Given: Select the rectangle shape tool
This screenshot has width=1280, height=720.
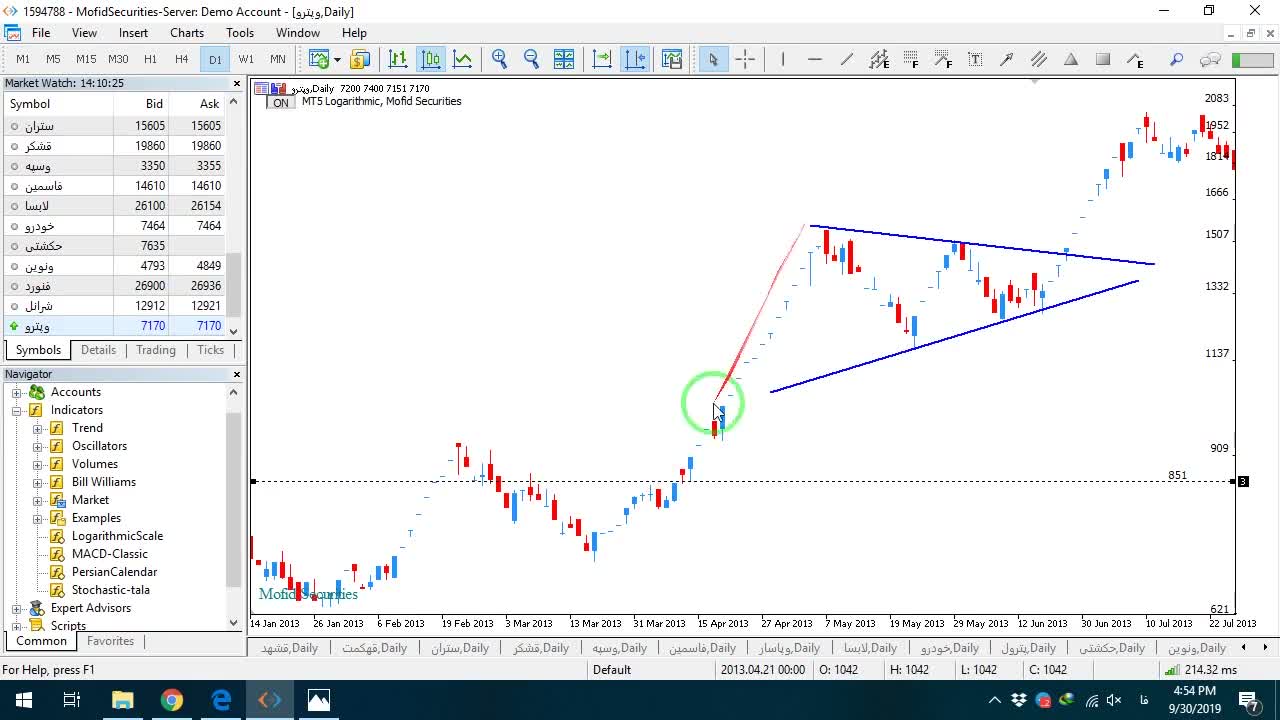Looking at the screenshot, I should click(1103, 59).
